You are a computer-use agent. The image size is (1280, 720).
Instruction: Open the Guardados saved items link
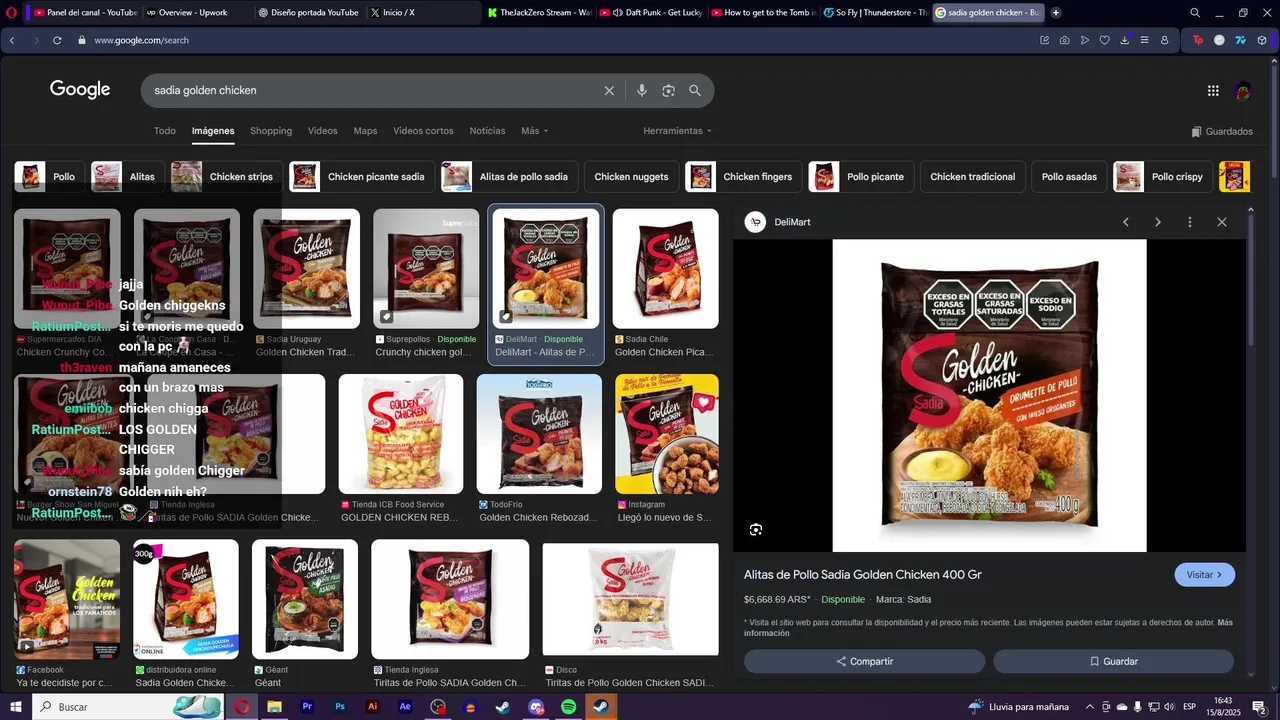pos(1222,131)
